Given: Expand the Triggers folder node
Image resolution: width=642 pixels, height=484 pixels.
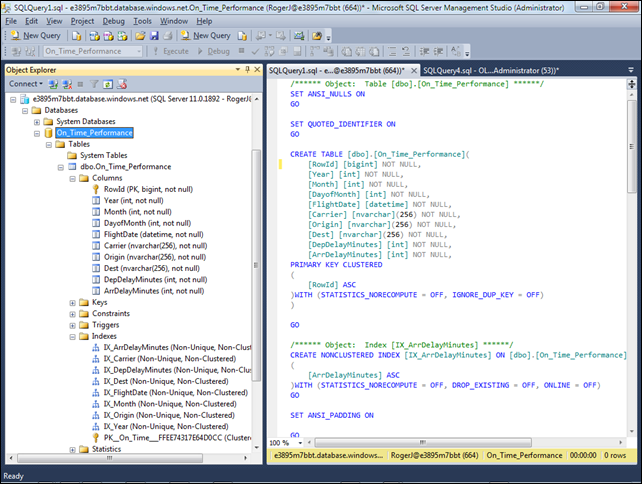Looking at the screenshot, I should [72, 326].
